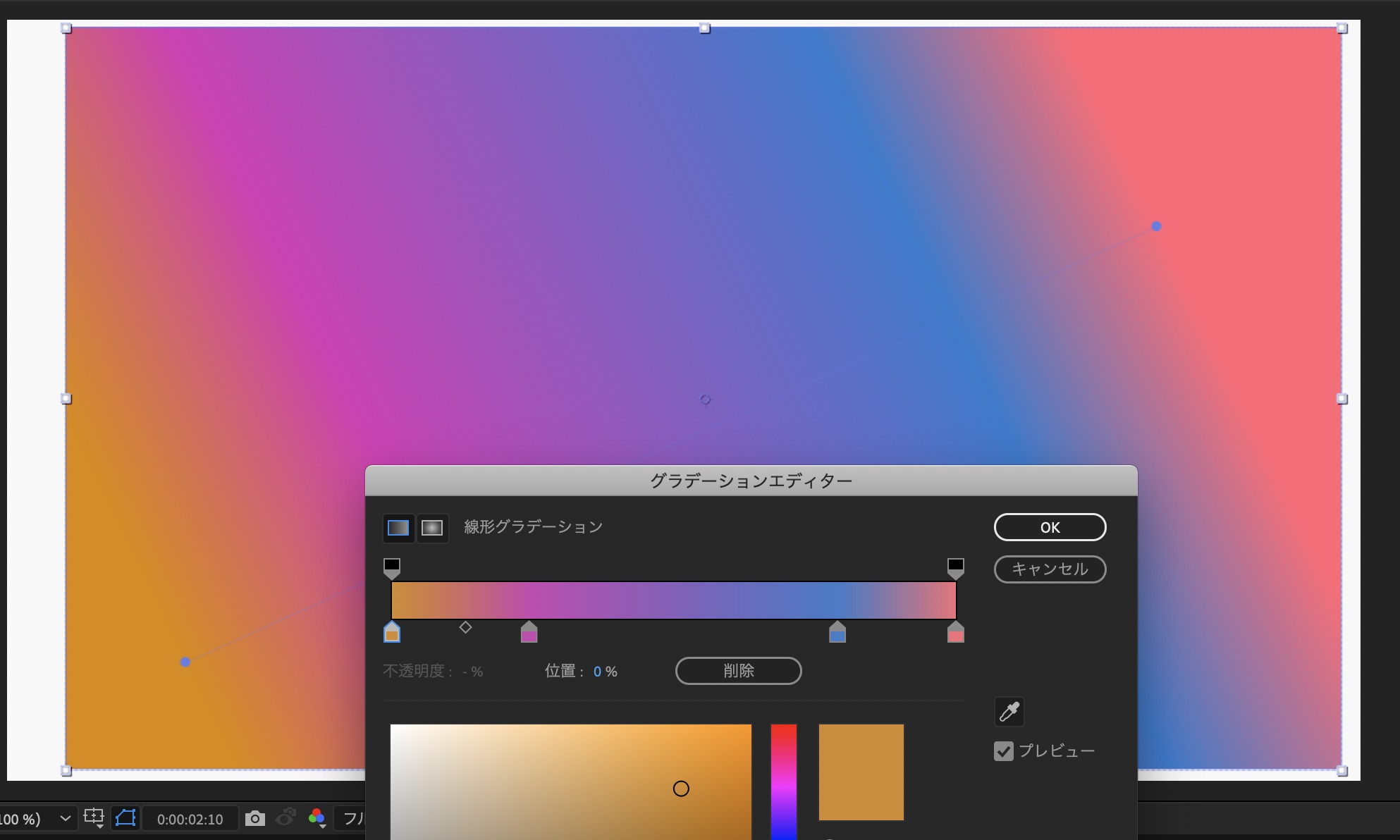Select the radial gradient type icon
Viewport: 1400px width, 840px height.
(432, 528)
